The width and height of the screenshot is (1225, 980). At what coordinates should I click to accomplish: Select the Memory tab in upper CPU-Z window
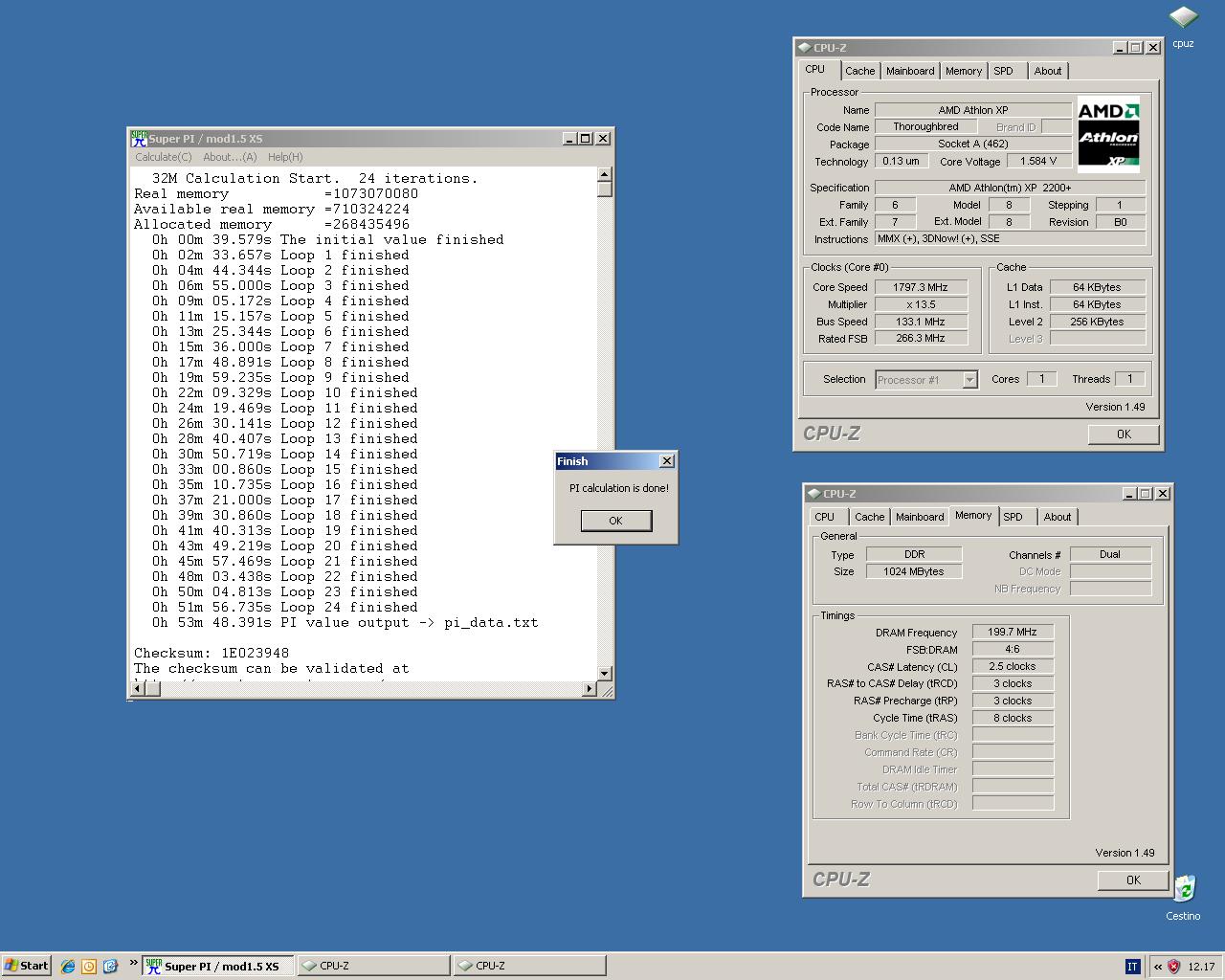964,71
